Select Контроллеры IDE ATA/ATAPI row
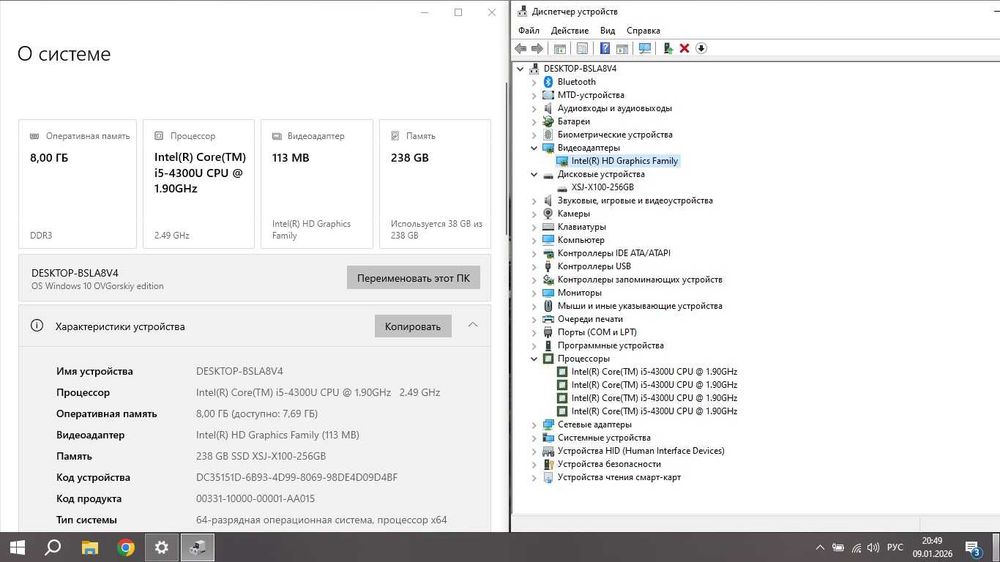This screenshot has width=1000, height=562. coord(614,253)
